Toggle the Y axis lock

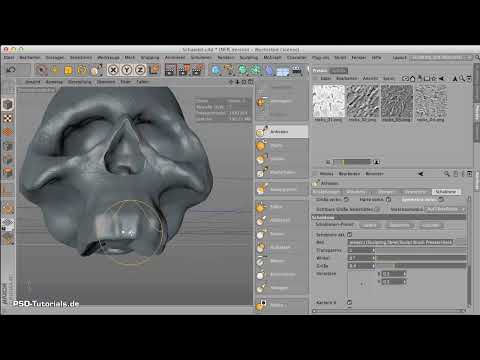click(127, 70)
